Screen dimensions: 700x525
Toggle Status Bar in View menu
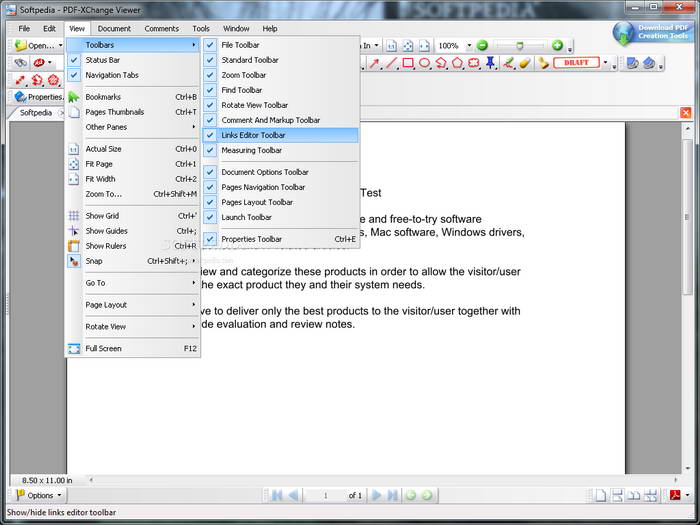(x=133, y=60)
